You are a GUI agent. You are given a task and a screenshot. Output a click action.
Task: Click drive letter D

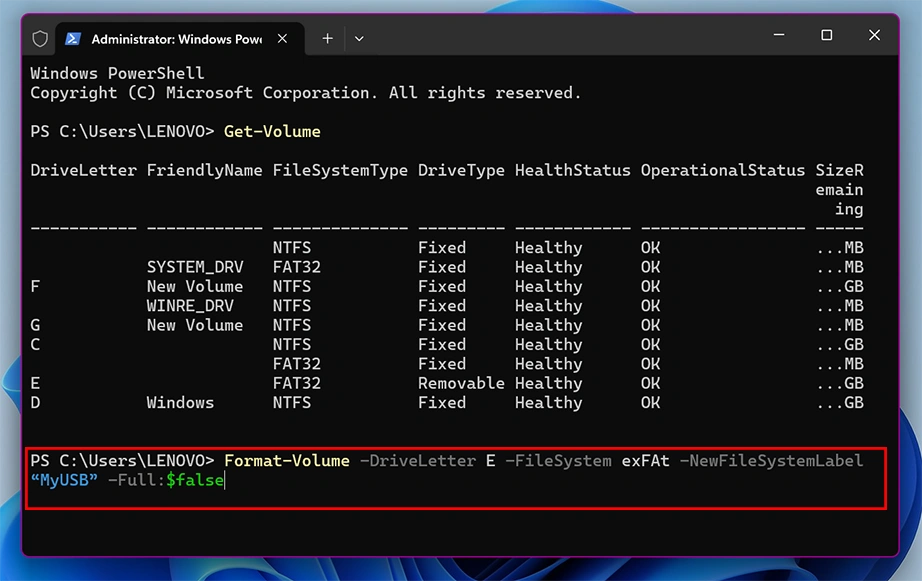point(35,403)
